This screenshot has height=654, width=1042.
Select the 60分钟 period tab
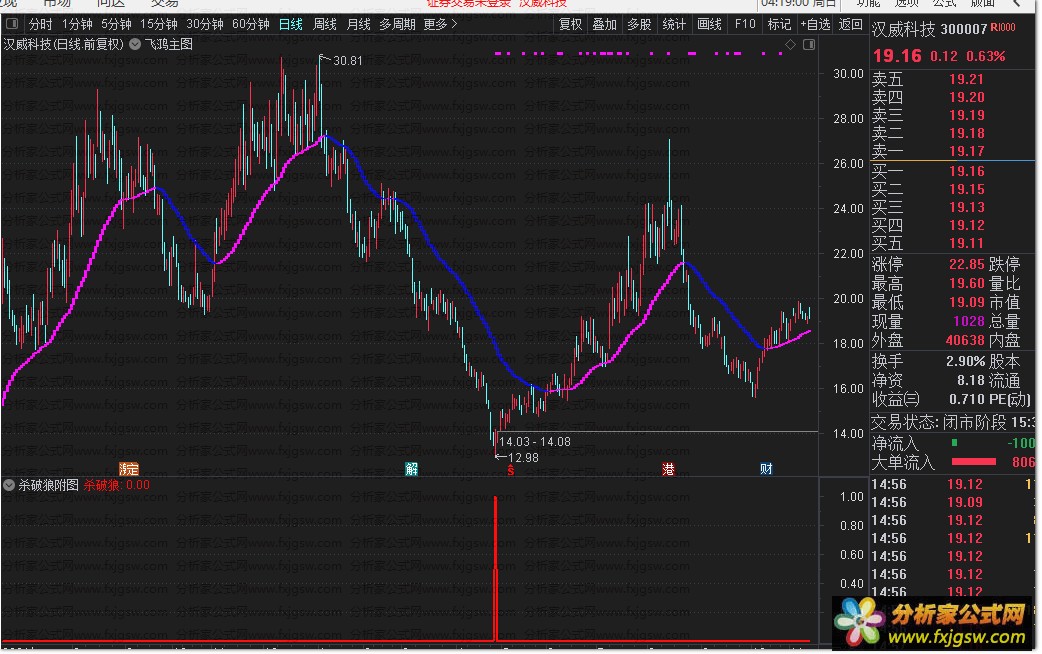tap(251, 25)
